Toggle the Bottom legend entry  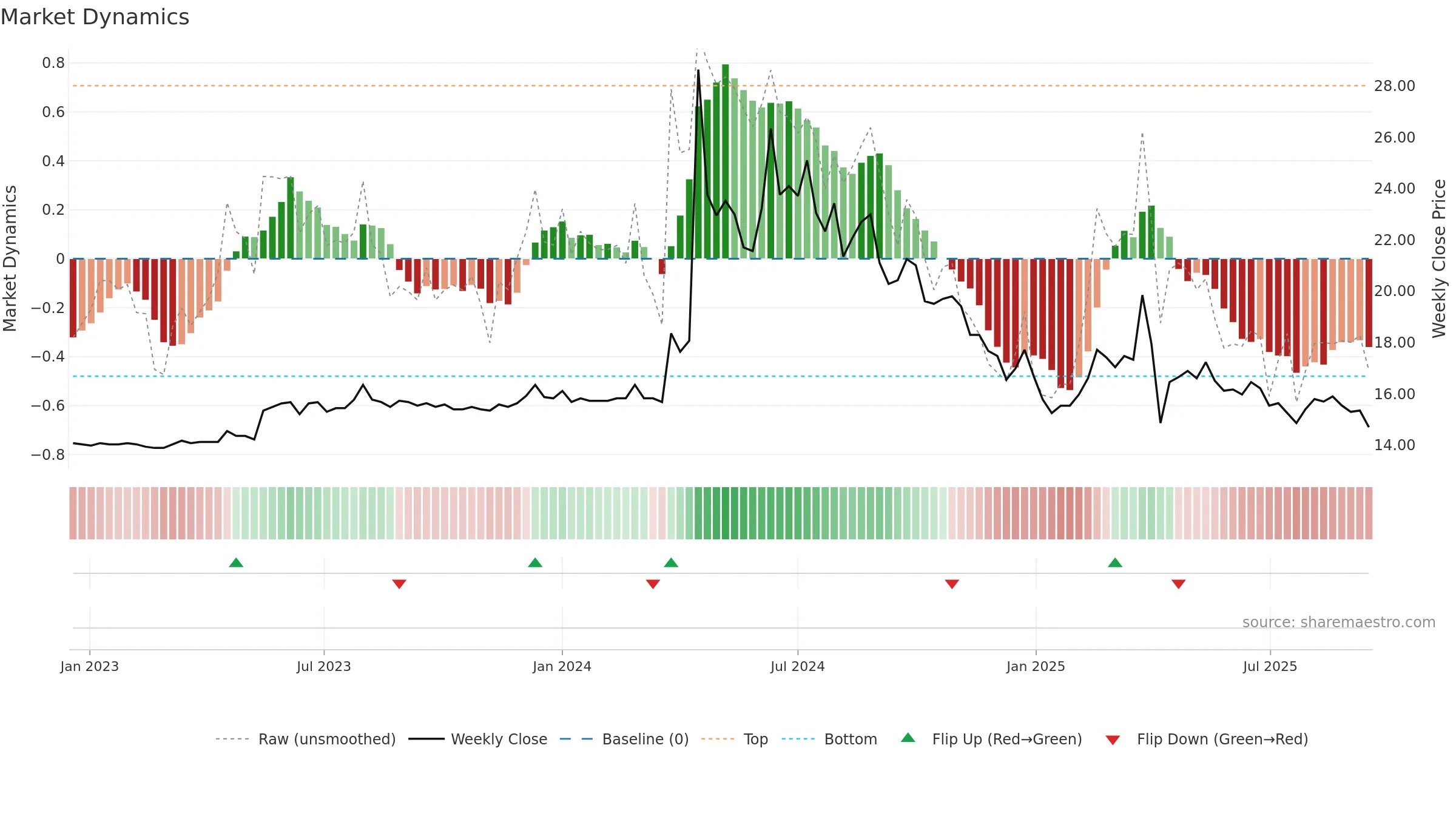[829, 739]
